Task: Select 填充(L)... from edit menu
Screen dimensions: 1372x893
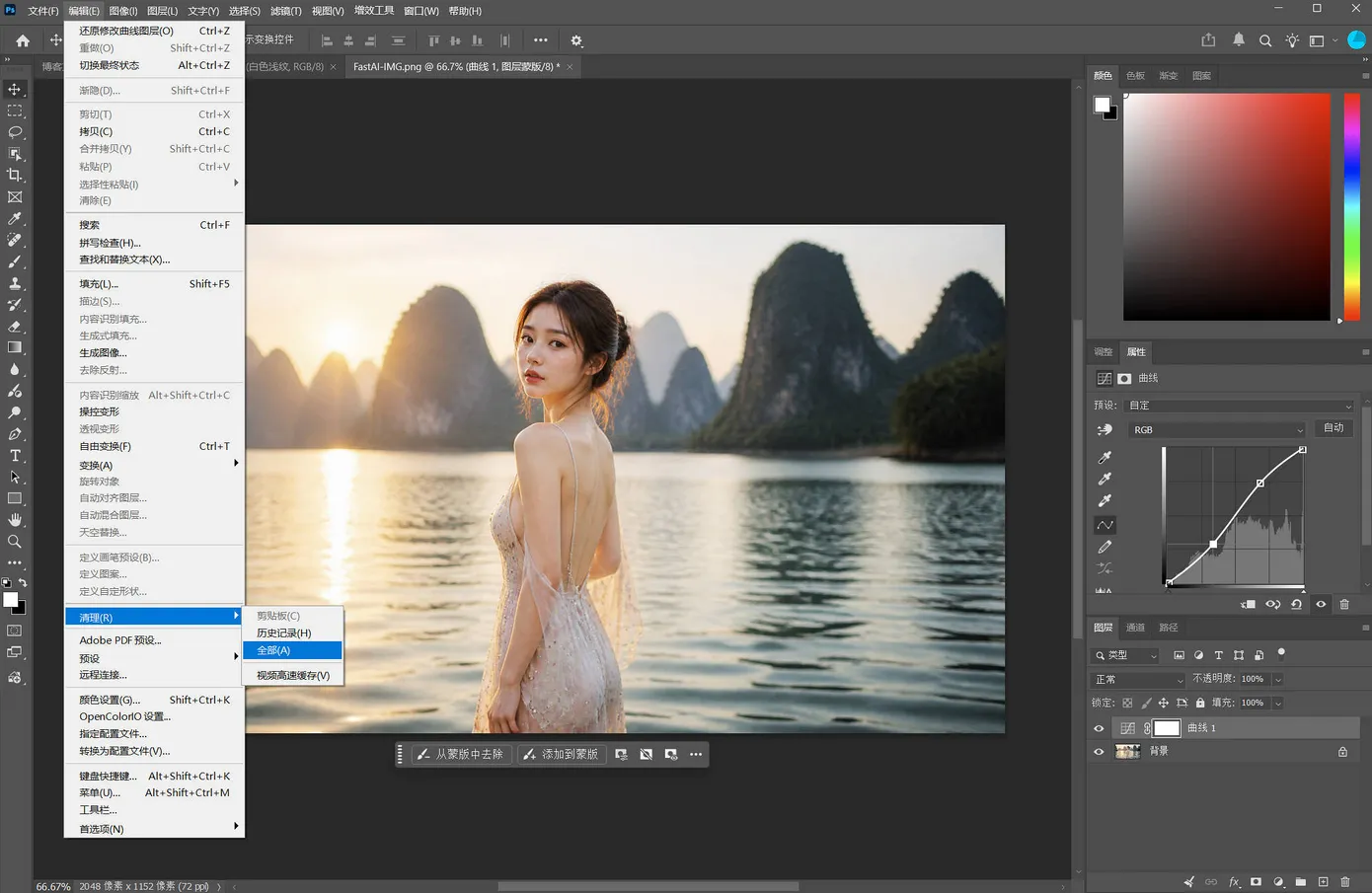Action: click(x=154, y=284)
